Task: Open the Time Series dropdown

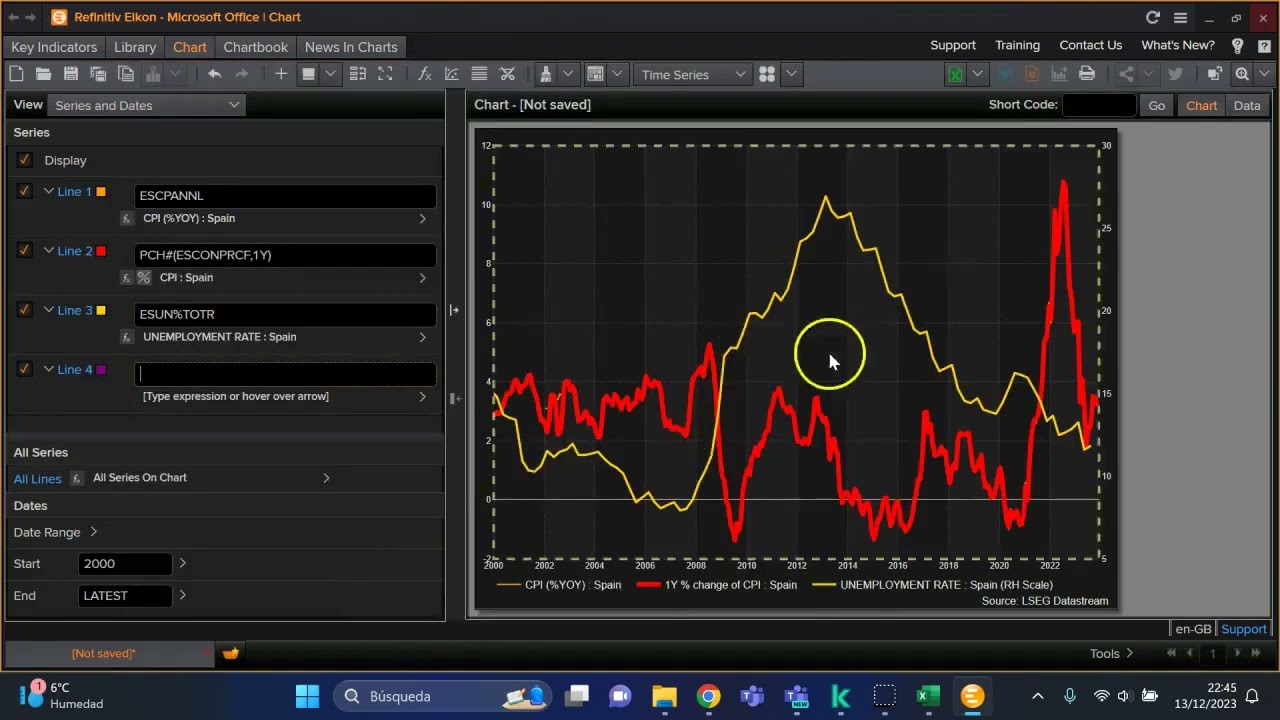Action: [693, 74]
